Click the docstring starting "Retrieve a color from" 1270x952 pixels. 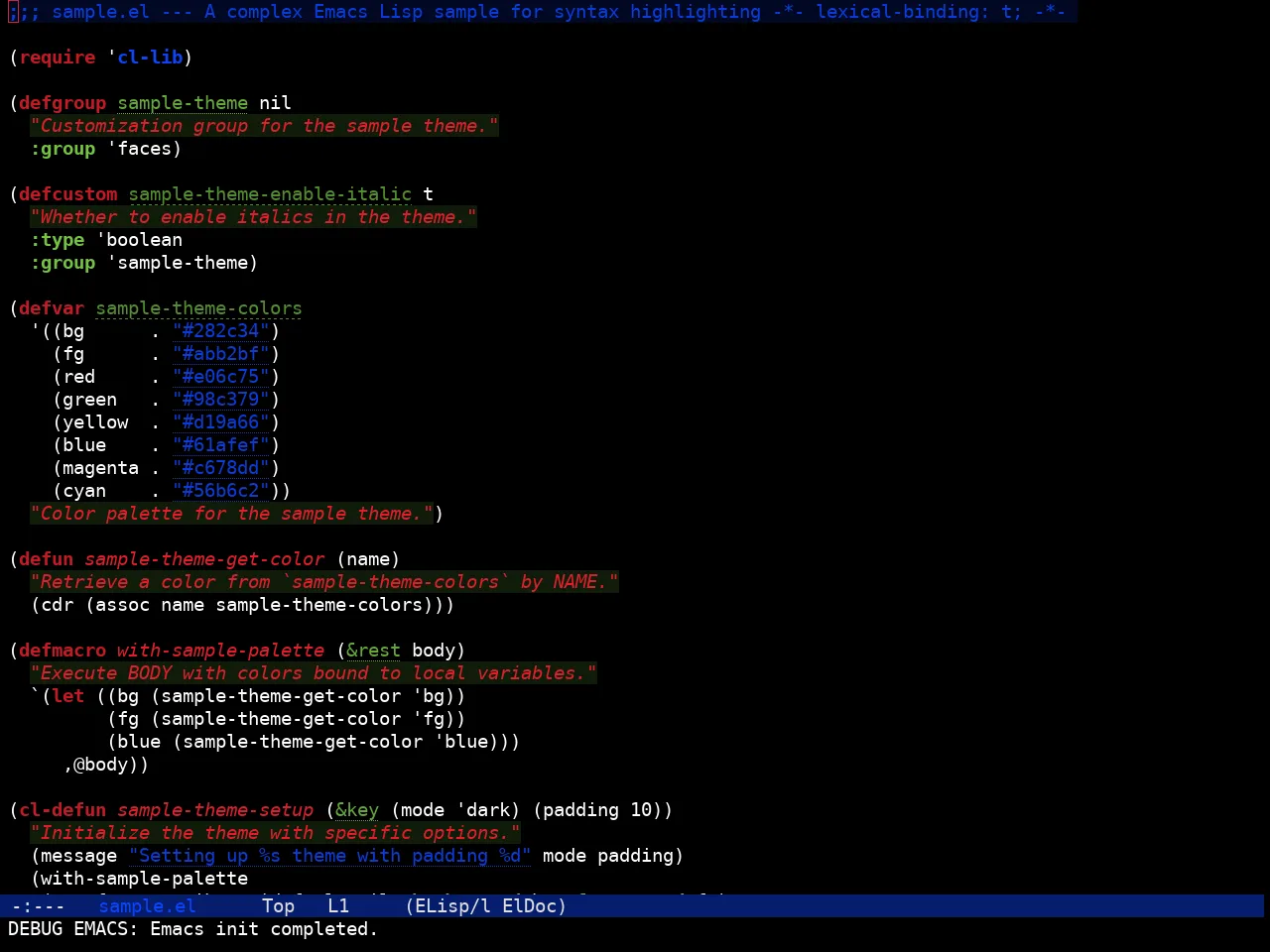[x=324, y=581]
